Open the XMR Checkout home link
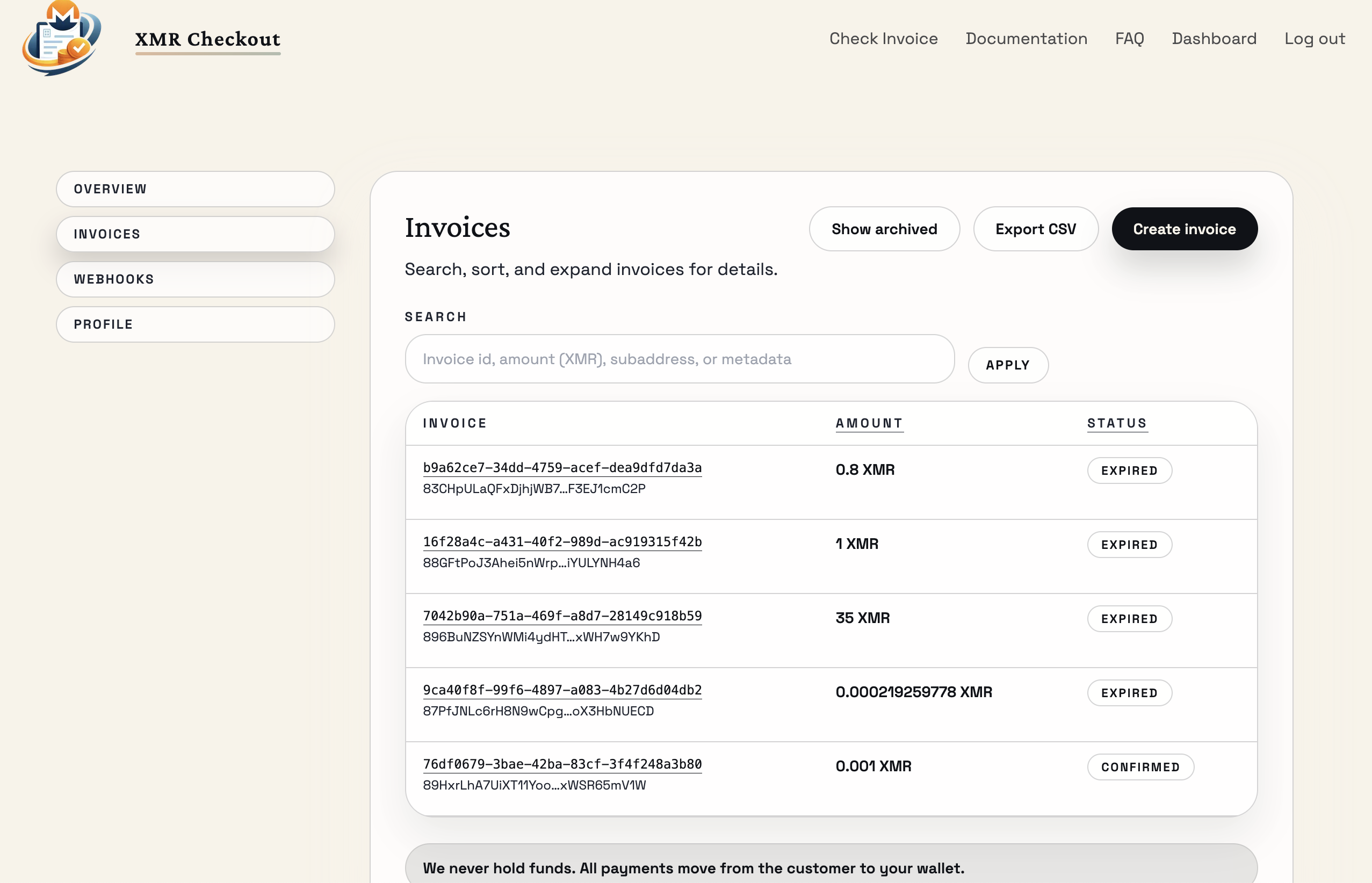Viewport: 1372px width, 883px height. 207,39
